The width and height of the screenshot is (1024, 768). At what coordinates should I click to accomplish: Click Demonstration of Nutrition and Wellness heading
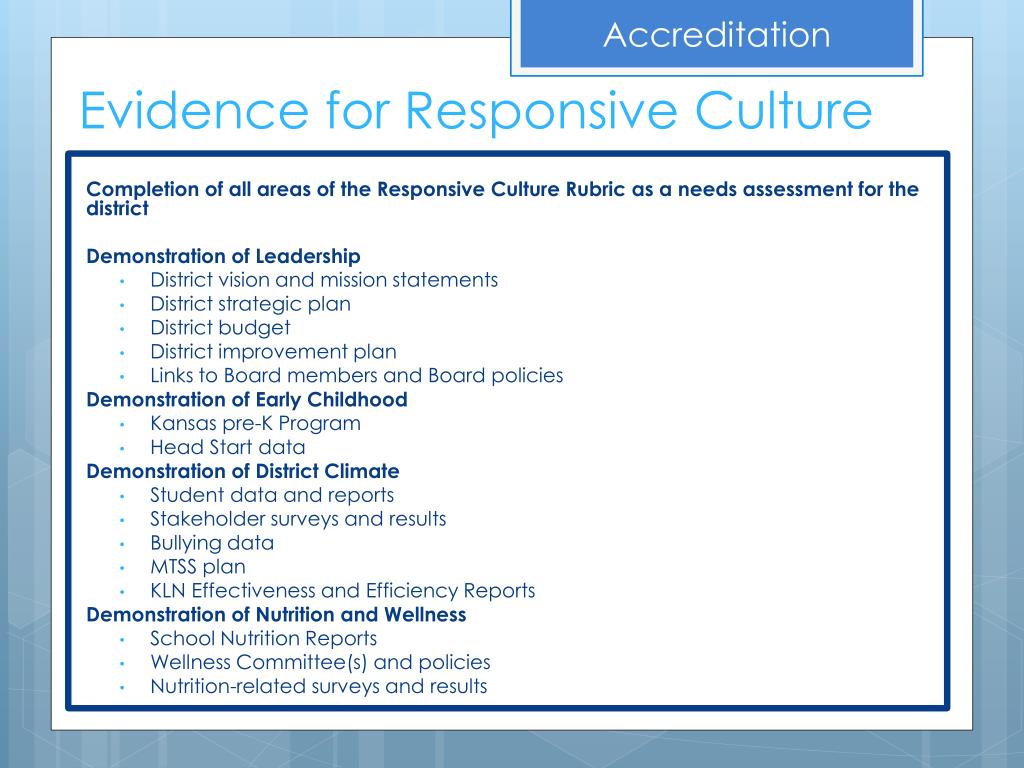pos(276,615)
